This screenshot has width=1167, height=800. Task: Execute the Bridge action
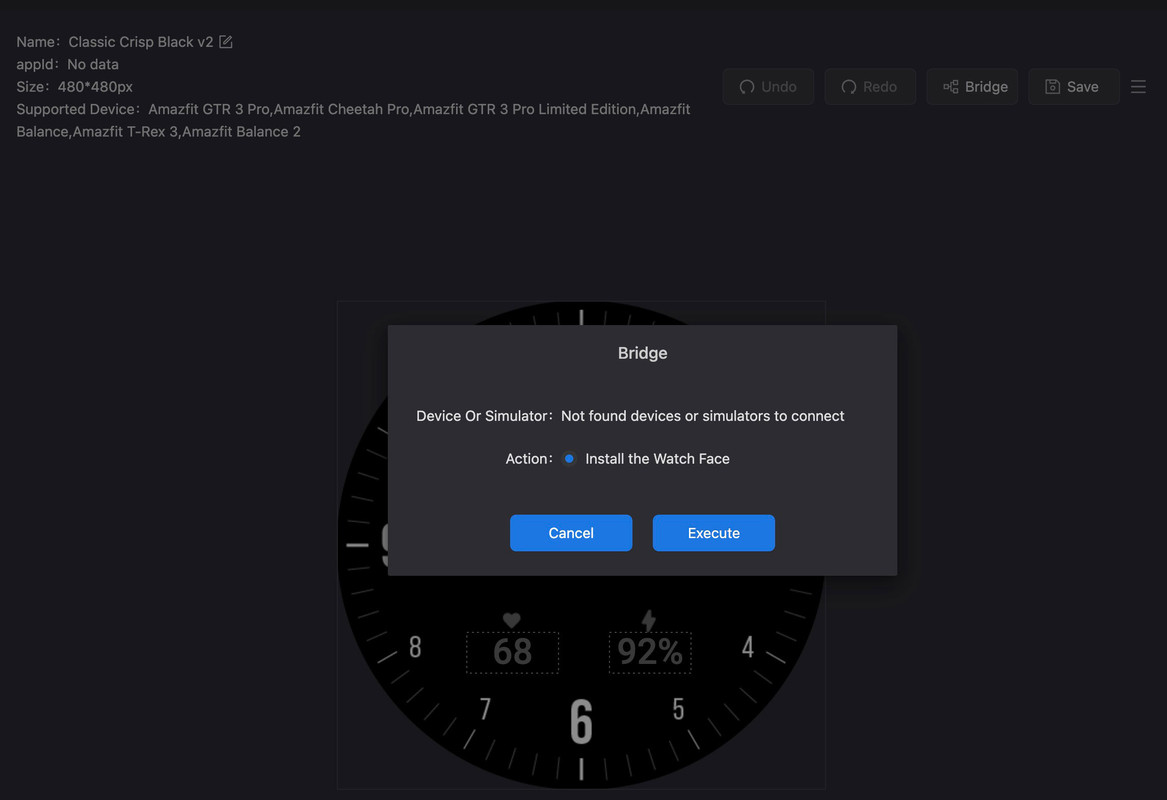point(713,533)
